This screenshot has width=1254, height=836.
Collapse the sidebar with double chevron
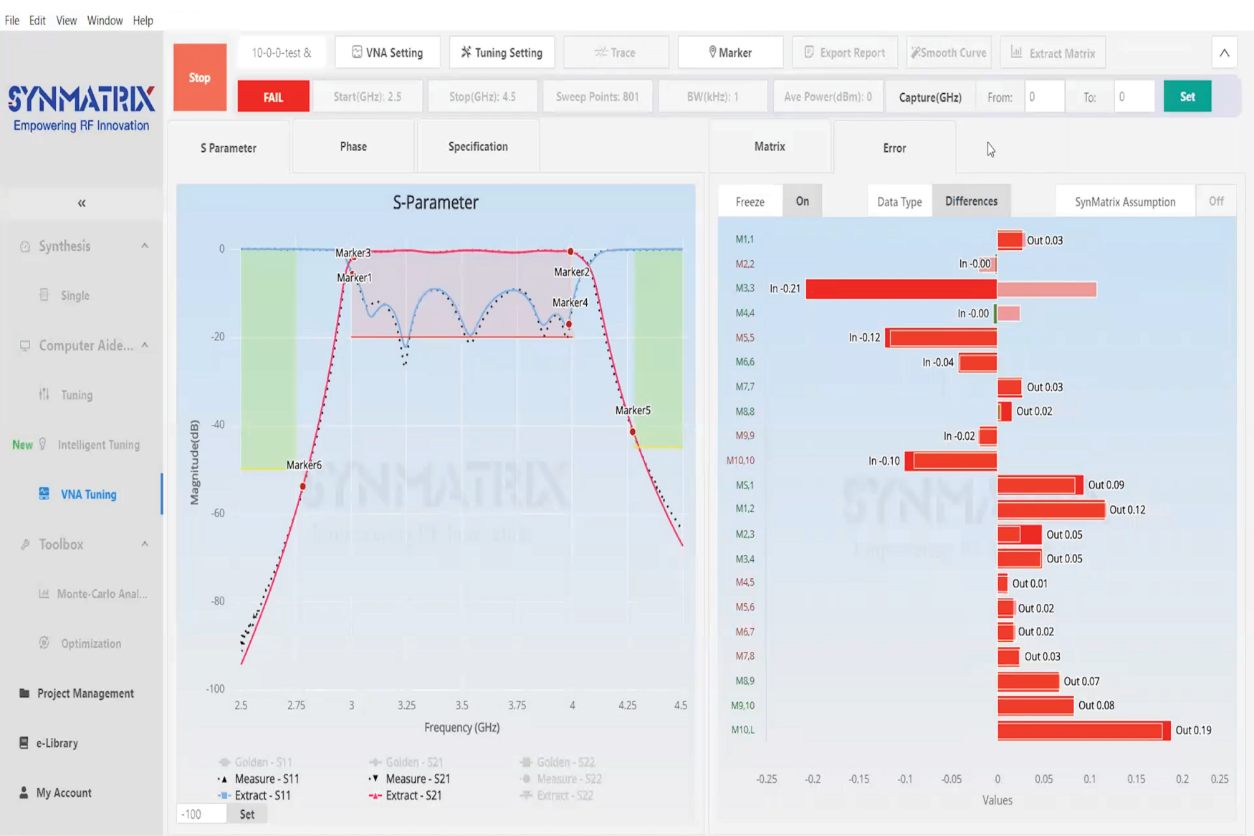82,203
